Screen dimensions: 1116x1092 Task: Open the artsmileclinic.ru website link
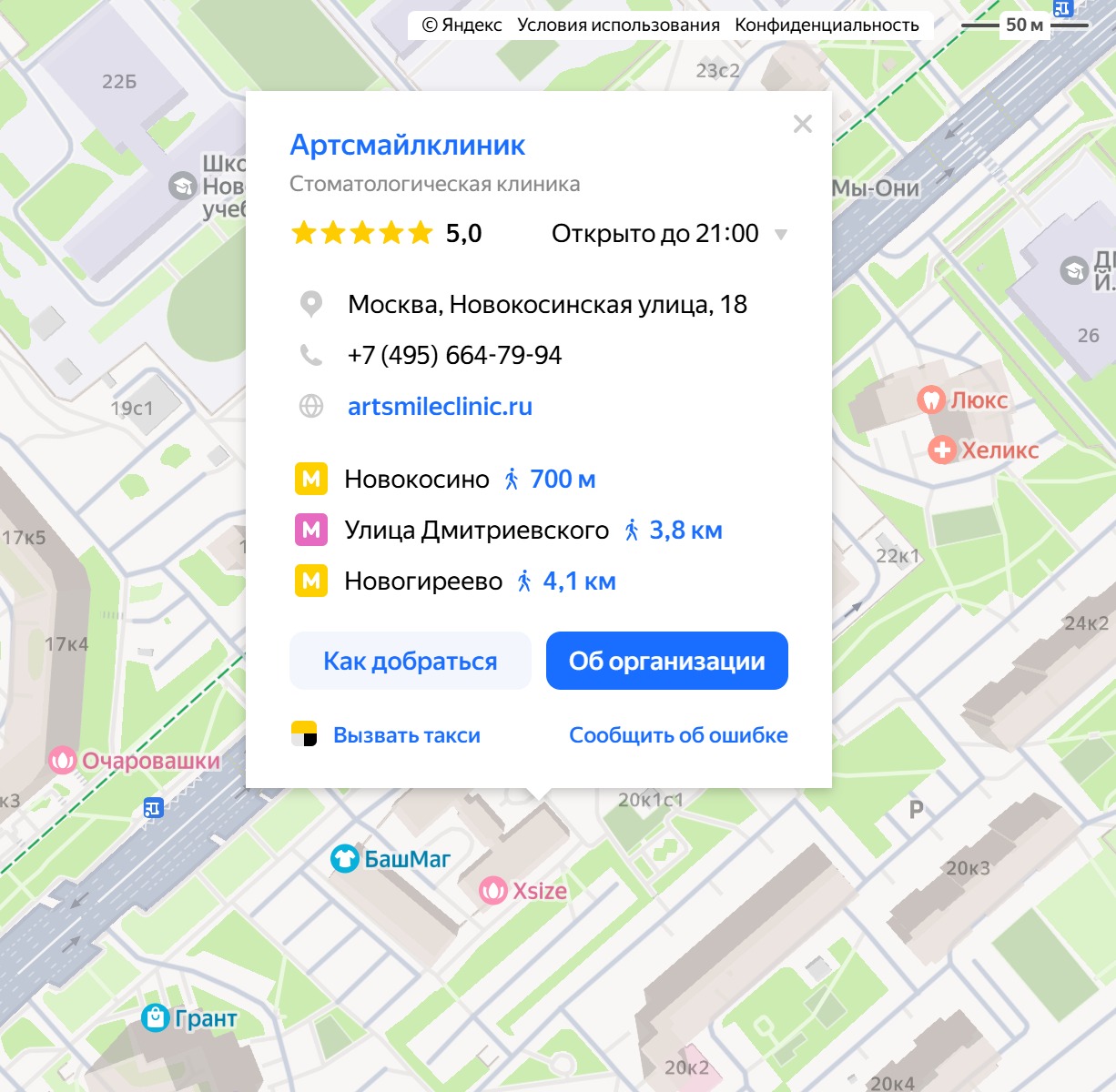[x=440, y=407]
